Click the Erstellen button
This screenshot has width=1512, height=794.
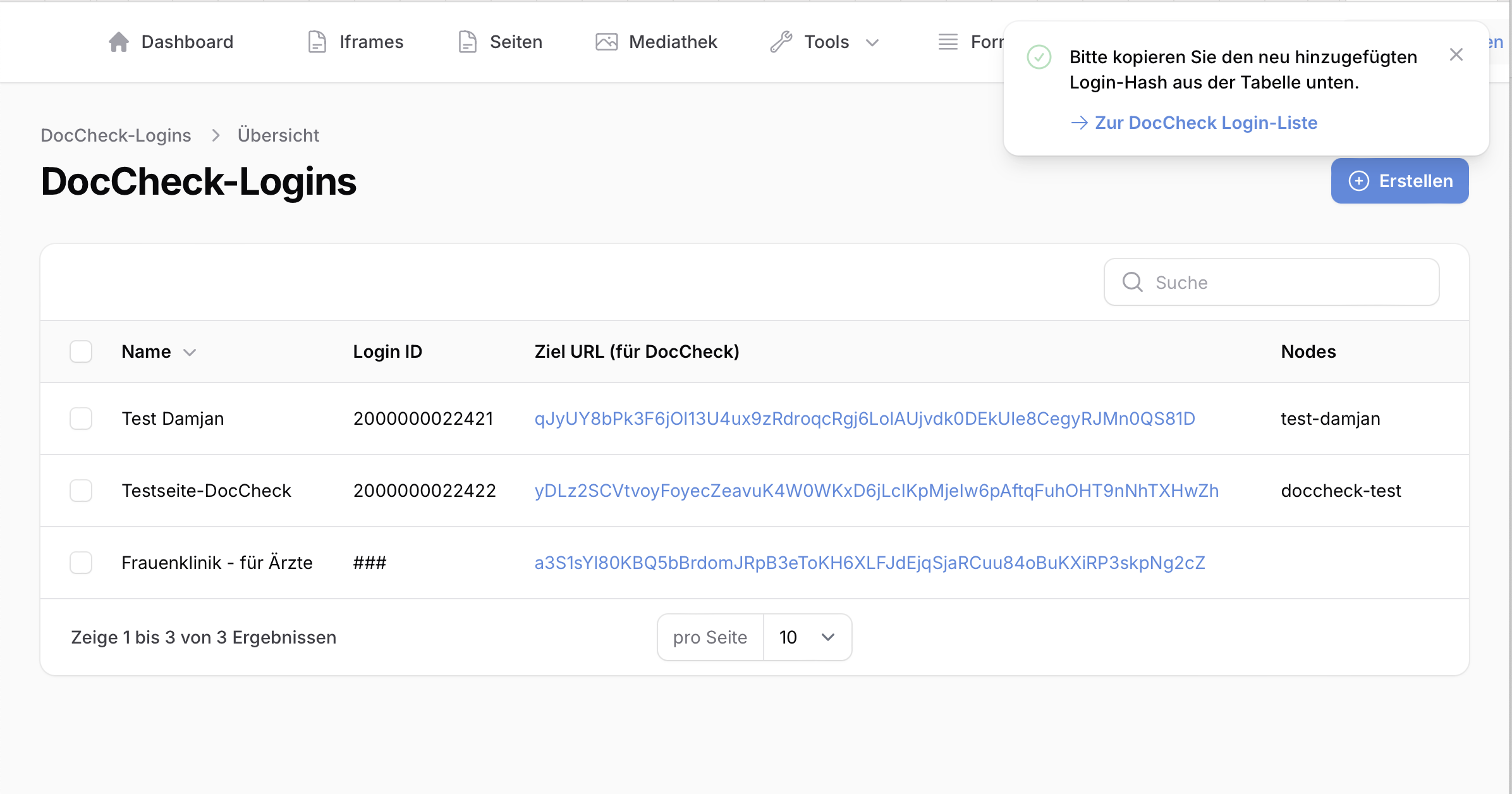[1400, 181]
